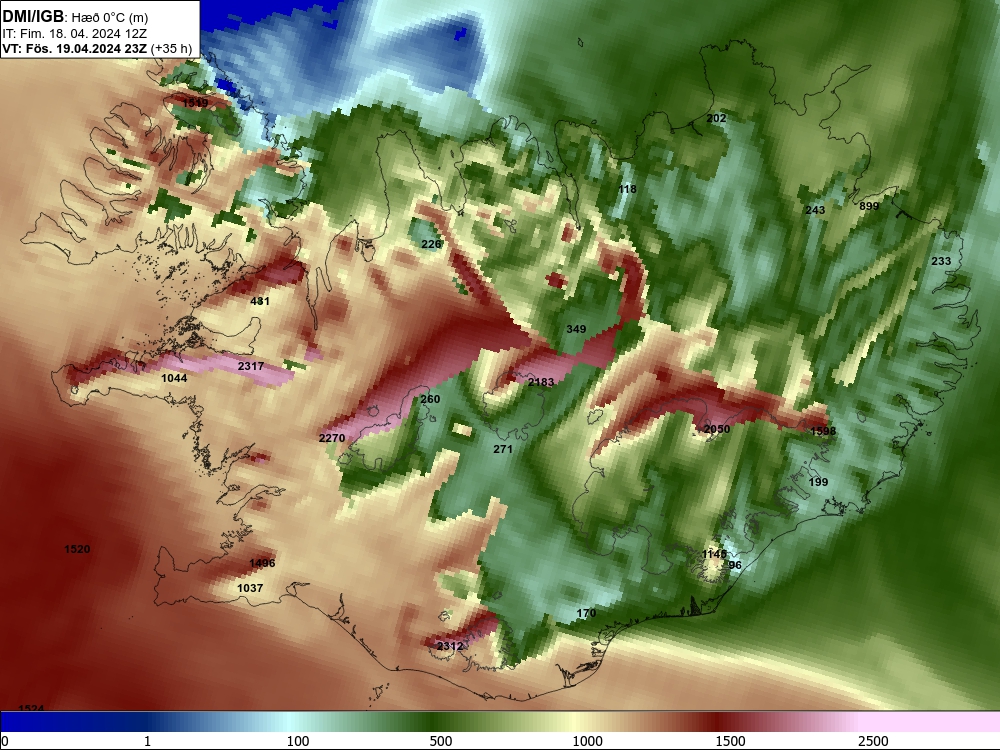This screenshot has width=1000, height=750.
Task: Click the map value 233
Action: pos(941,261)
